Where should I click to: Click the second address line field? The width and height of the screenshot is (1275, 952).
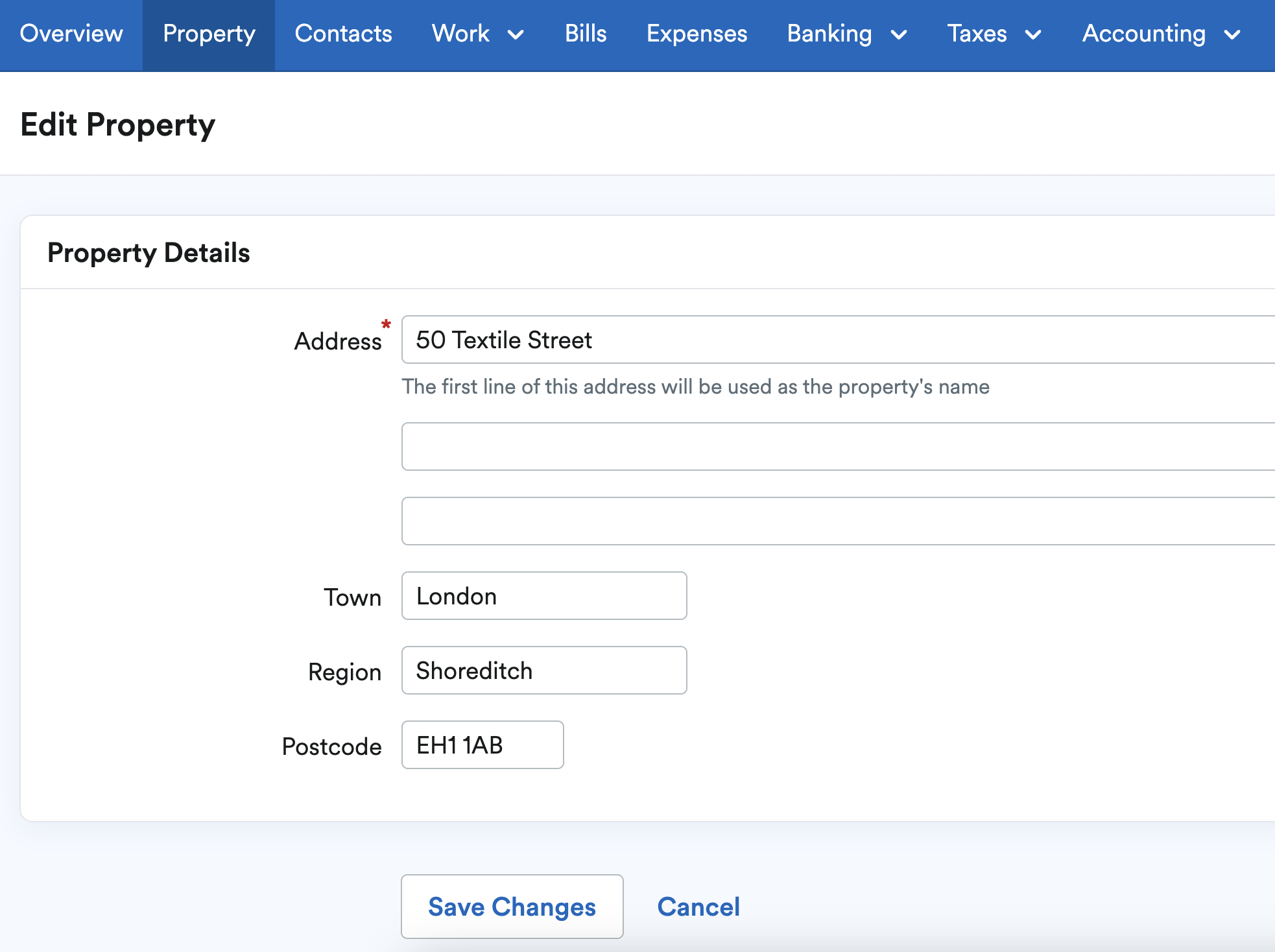tap(713, 446)
